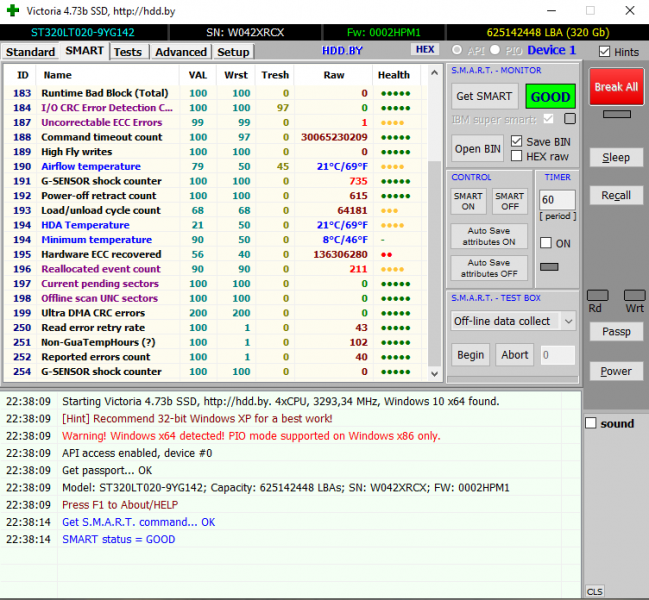
Task: Uncheck the Save BIN checkbox
Action: point(517,142)
